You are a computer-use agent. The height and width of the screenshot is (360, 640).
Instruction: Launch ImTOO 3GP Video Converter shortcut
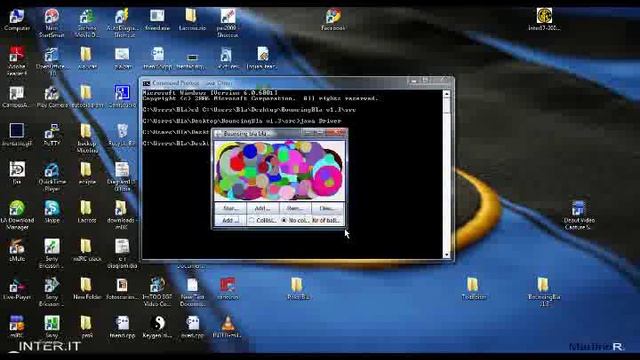pyautogui.click(x=157, y=292)
